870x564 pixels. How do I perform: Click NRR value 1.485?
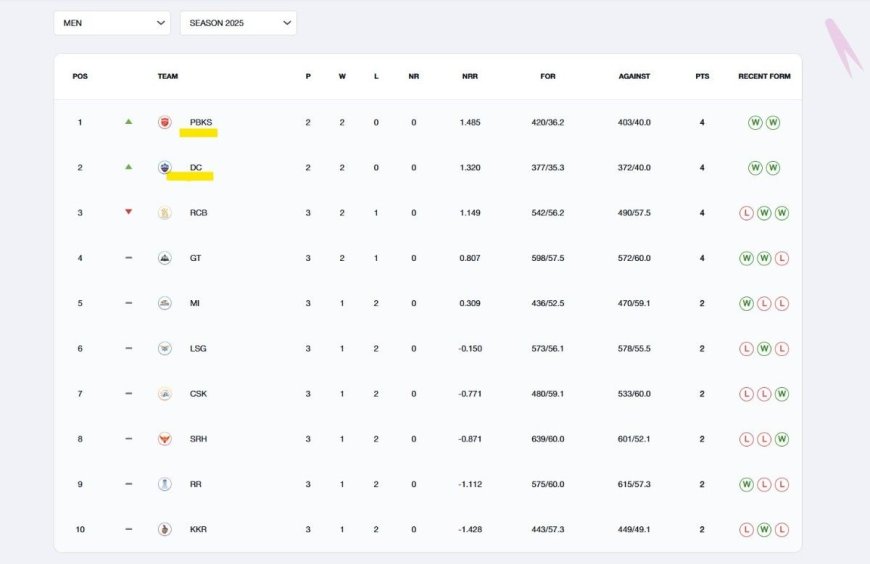click(x=470, y=122)
